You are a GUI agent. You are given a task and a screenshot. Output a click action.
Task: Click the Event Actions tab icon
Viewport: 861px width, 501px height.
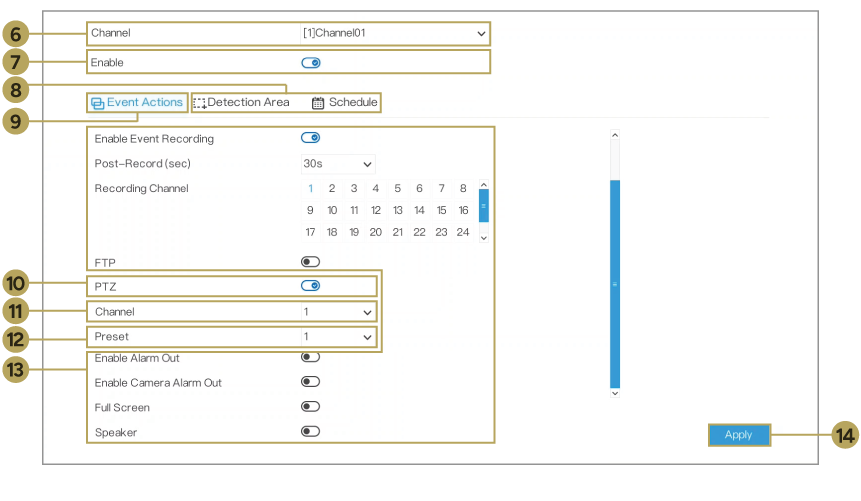(x=98, y=103)
